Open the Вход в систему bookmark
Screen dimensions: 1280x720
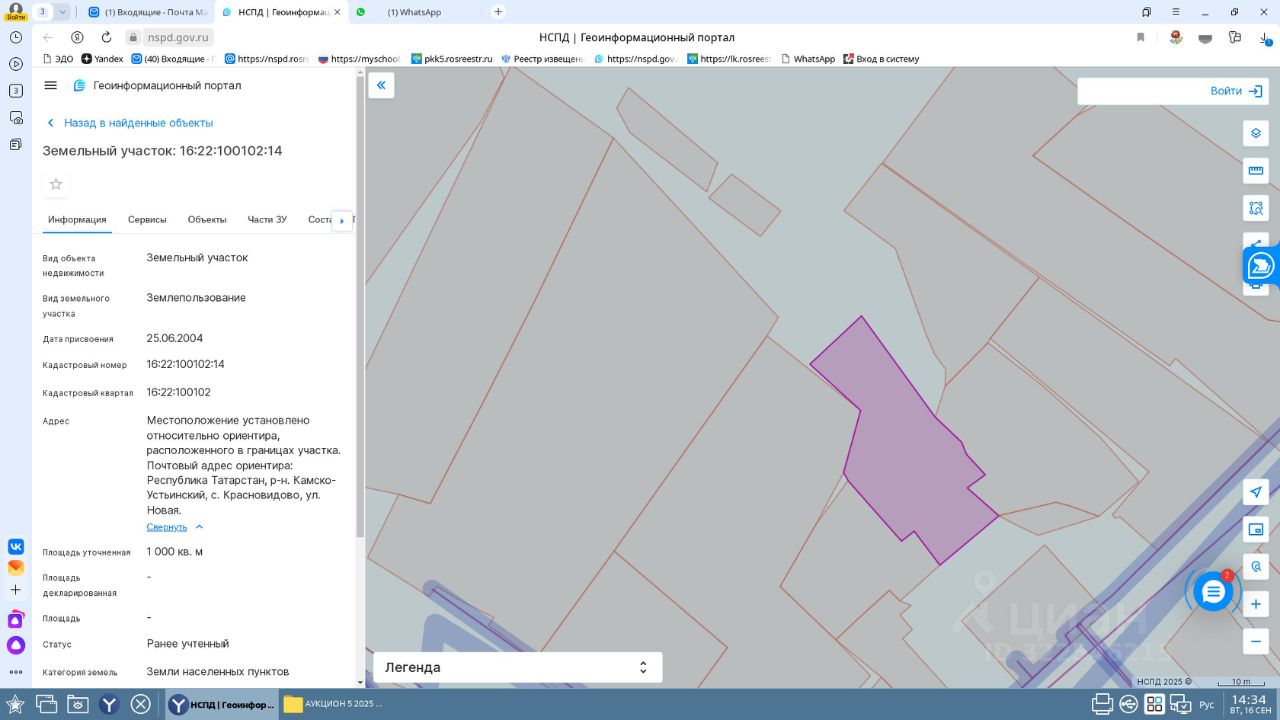881,59
